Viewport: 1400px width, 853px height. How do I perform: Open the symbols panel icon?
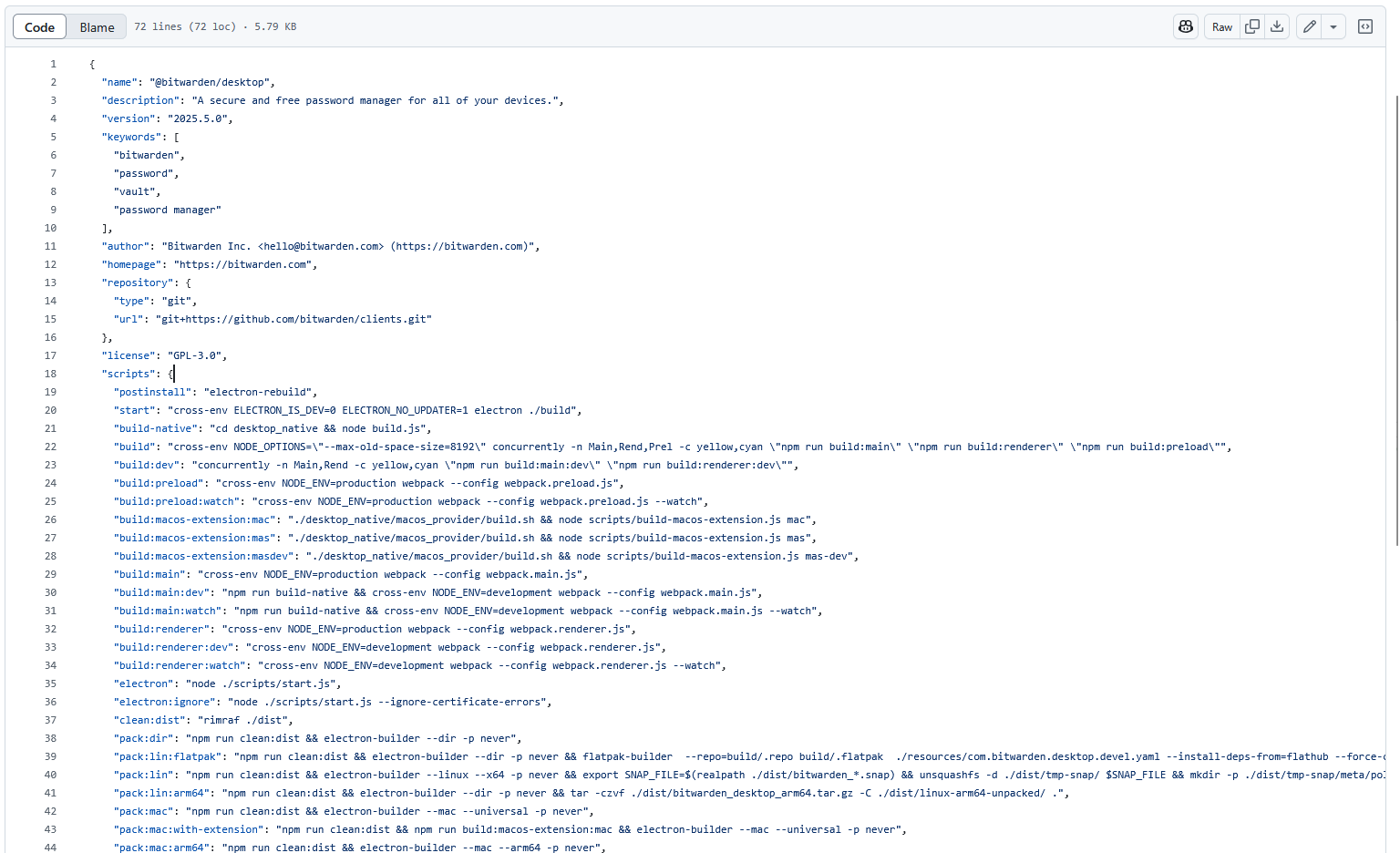1365,26
